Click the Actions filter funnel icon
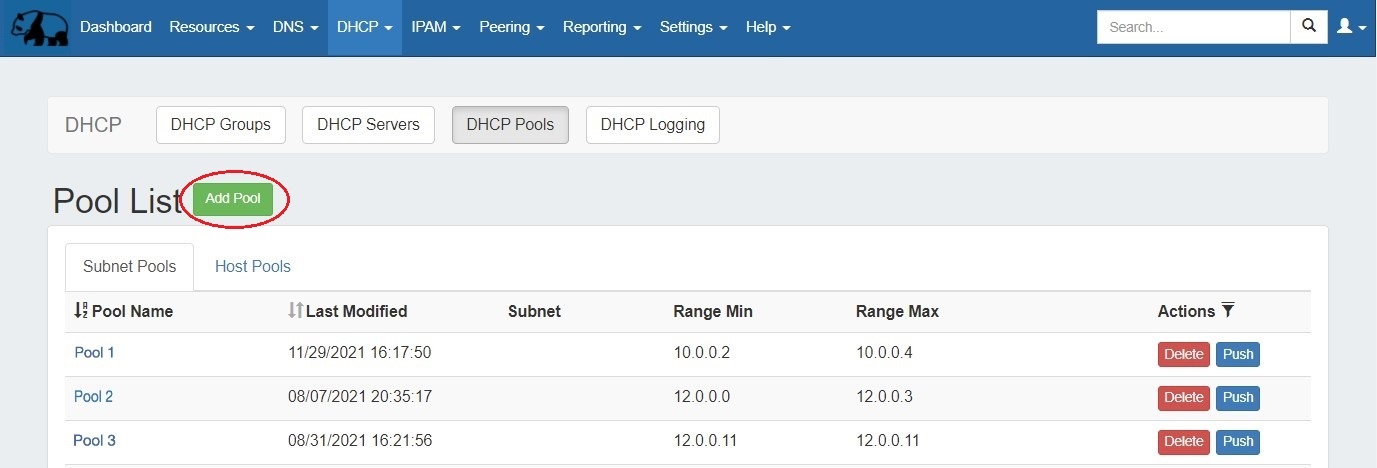 (1228, 311)
